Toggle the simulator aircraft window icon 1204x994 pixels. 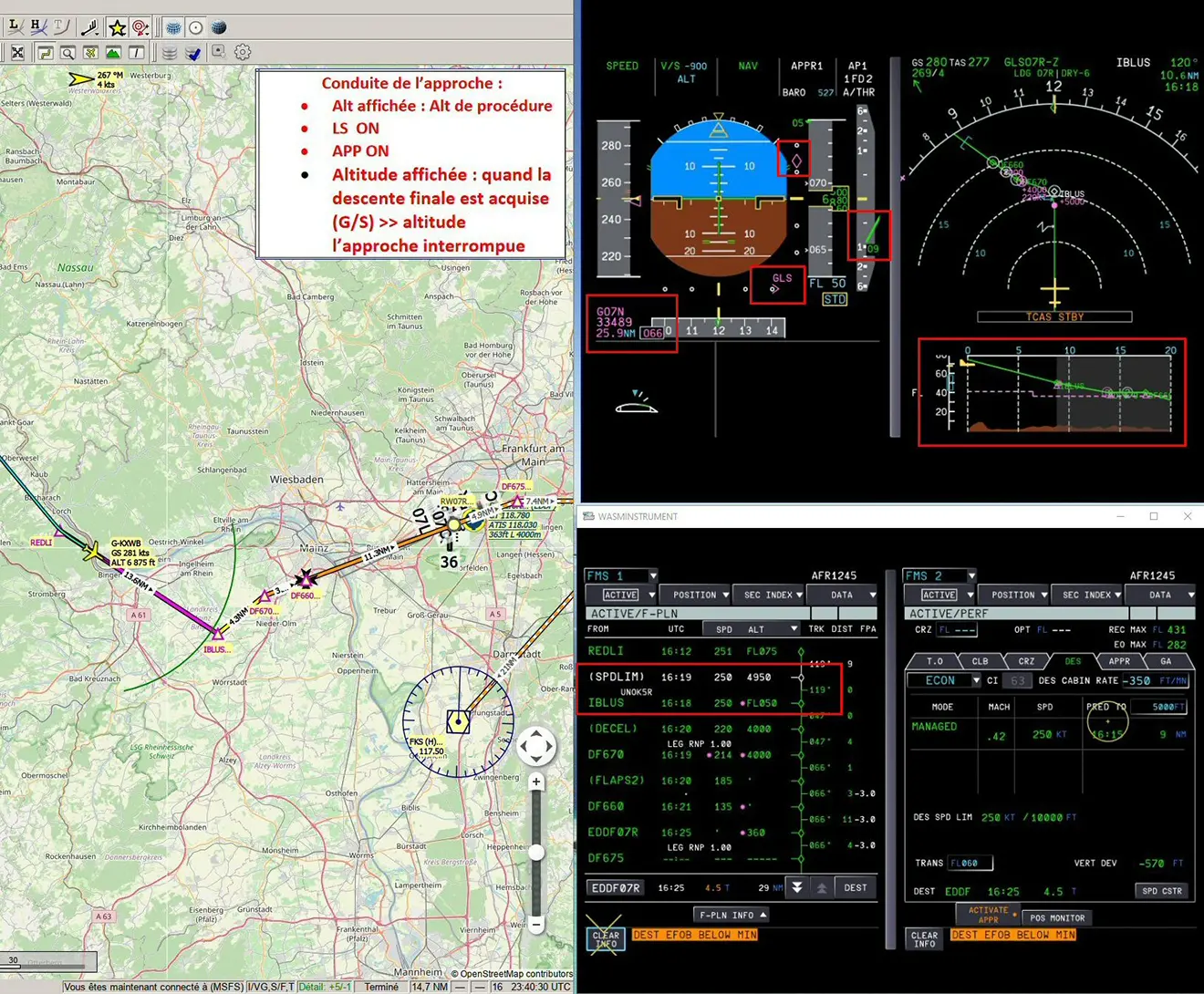coord(90,53)
